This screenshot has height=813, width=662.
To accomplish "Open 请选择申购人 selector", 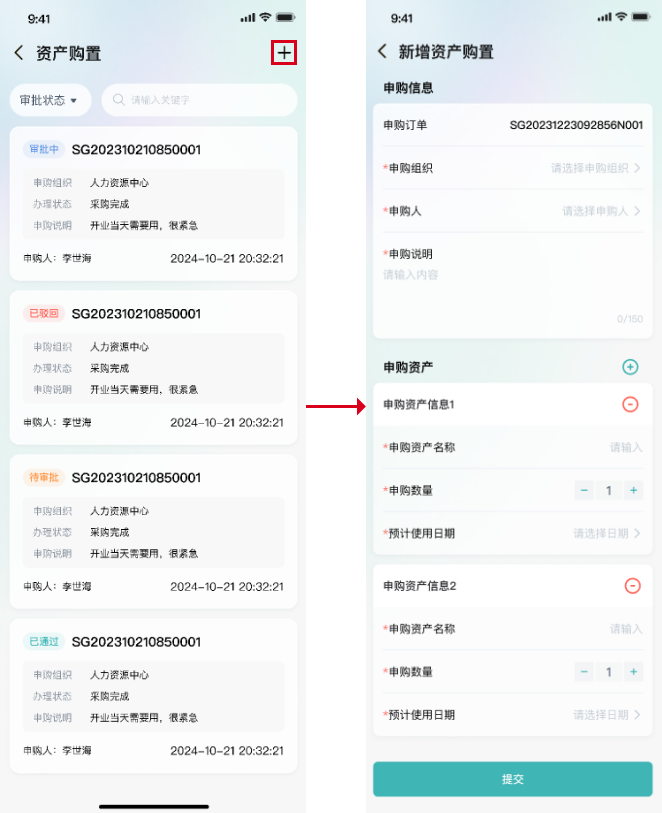I will (601, 211).
